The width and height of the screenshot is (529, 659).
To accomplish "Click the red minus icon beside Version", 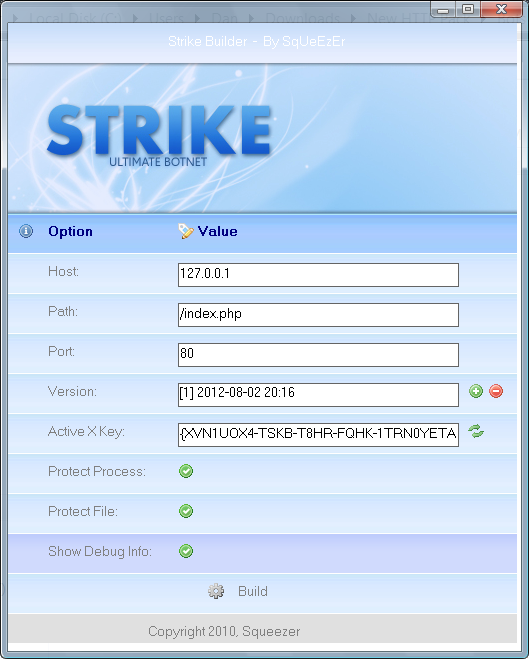I will click(x=496, y=391).
